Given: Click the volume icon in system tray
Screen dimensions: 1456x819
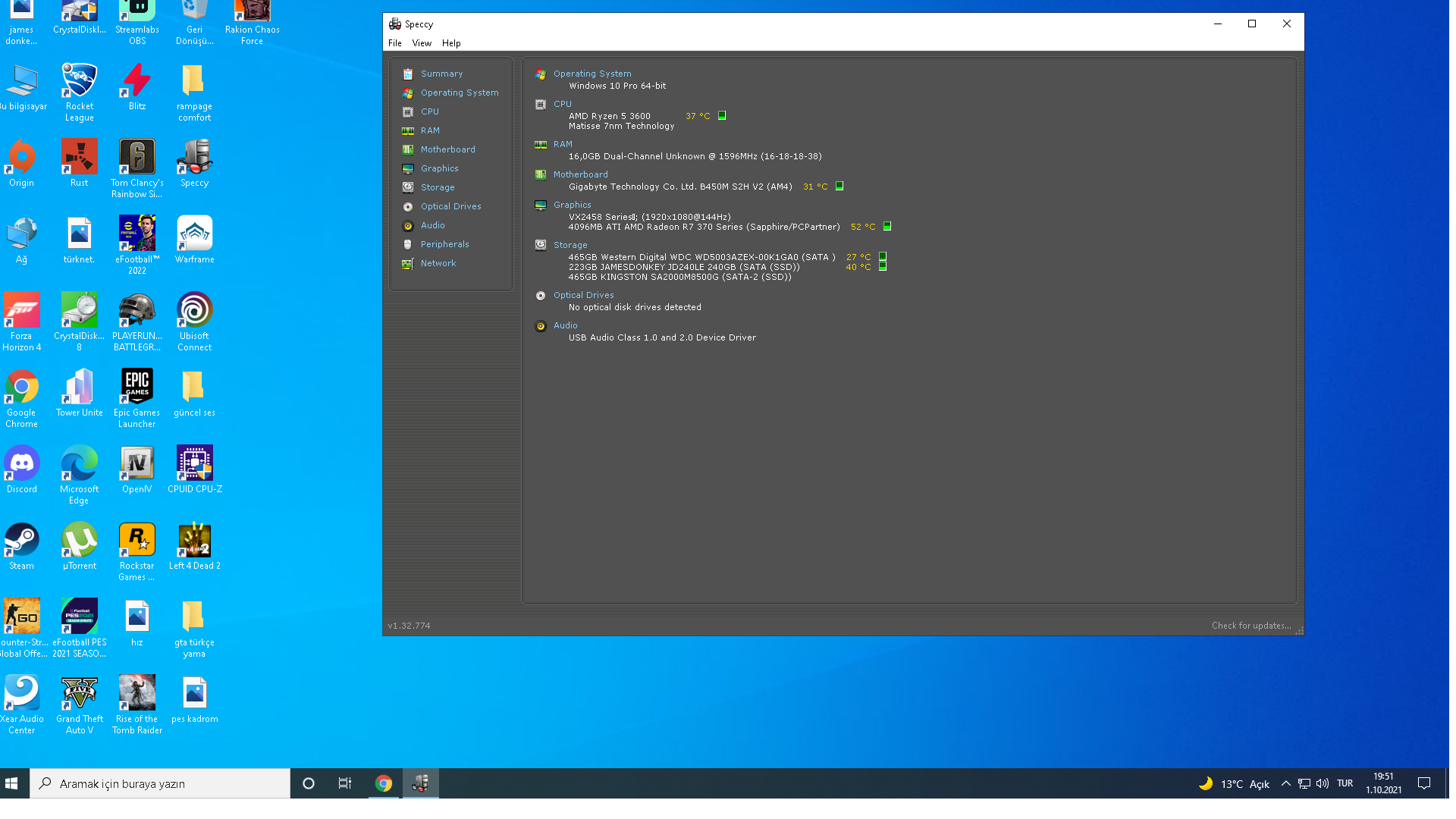Looking at the screenshot, I should pos(1322,783).
